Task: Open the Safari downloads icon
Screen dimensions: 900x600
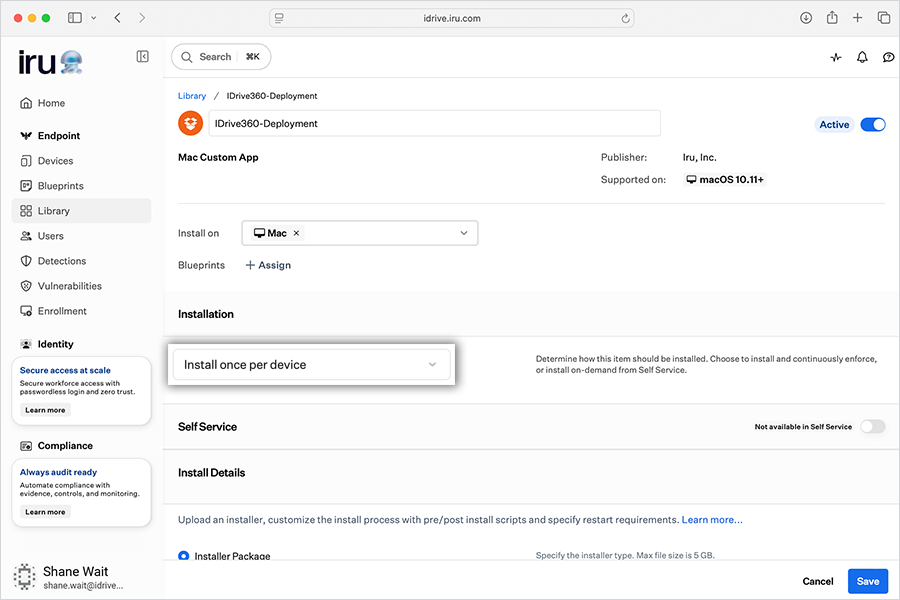Action: 806,18
